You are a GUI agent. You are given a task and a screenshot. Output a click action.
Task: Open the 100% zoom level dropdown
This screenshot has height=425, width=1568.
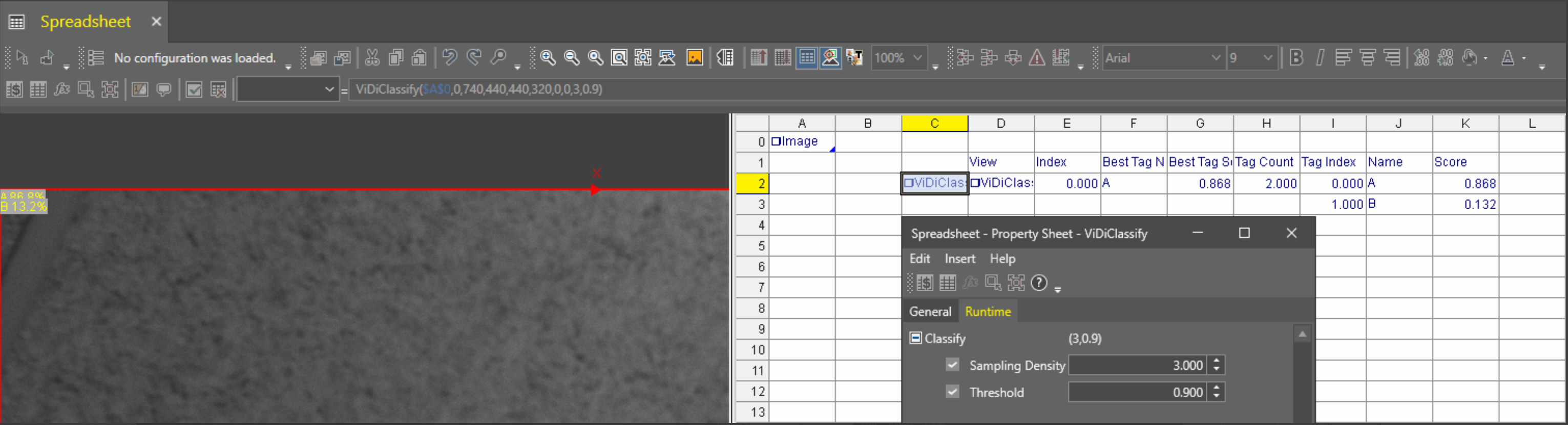[x=917, y=58]
